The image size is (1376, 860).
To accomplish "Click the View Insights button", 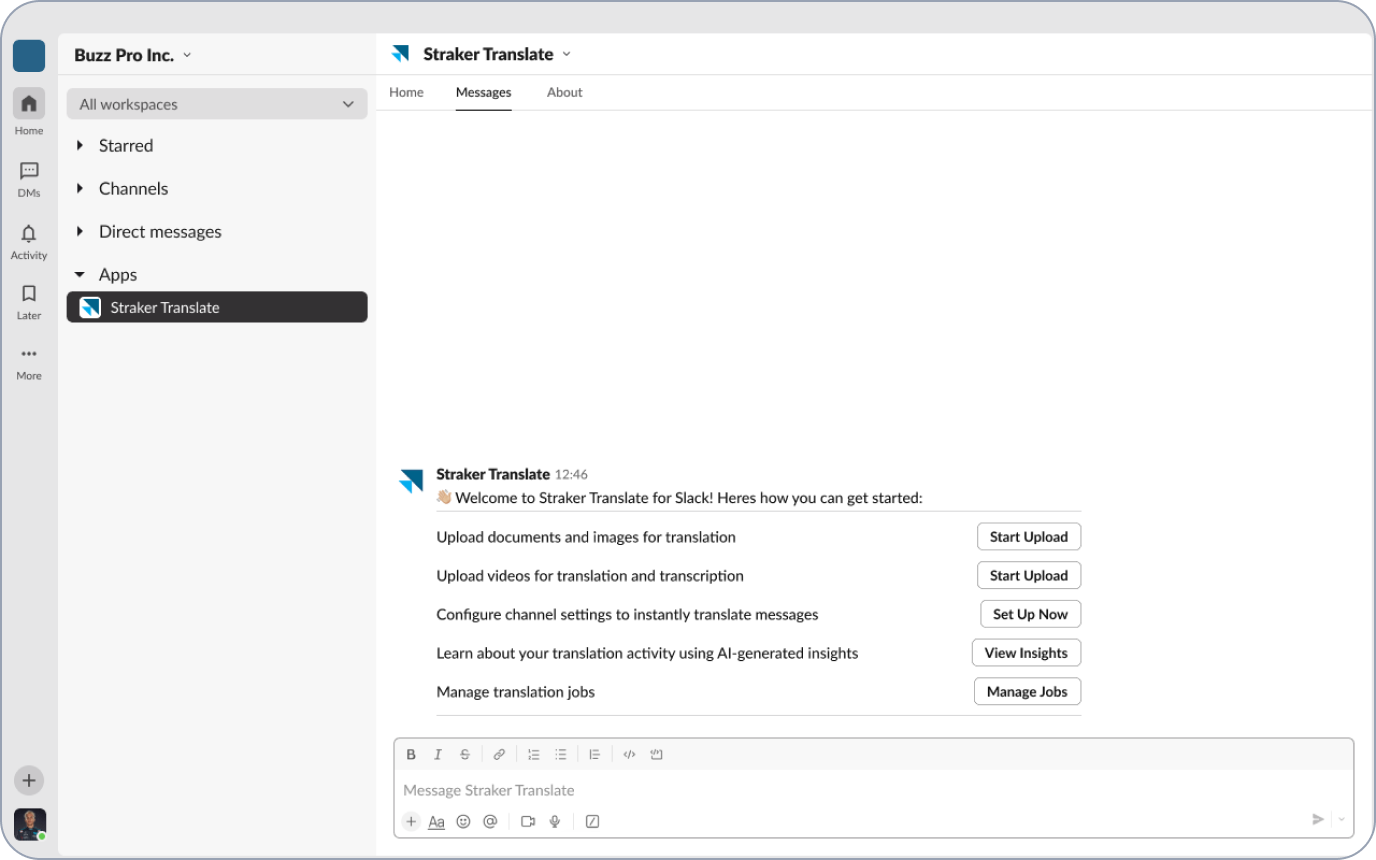I will 1026,653.
